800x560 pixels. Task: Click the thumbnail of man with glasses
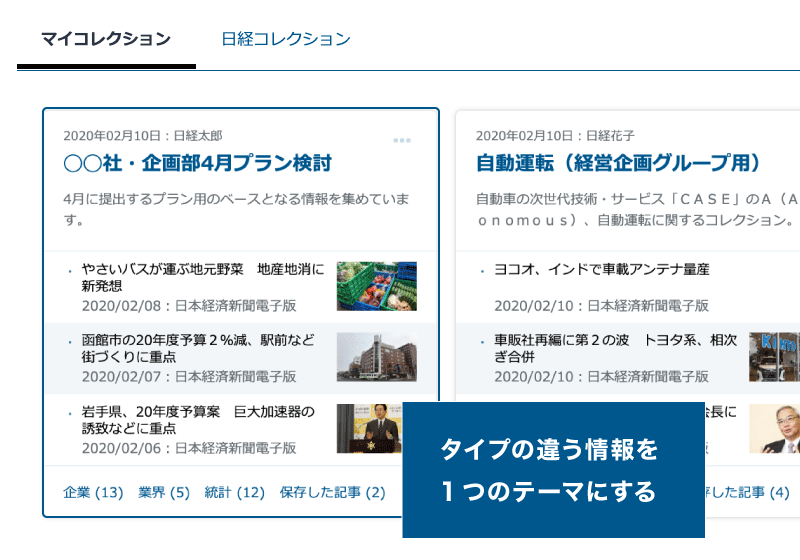click(774, 428)
